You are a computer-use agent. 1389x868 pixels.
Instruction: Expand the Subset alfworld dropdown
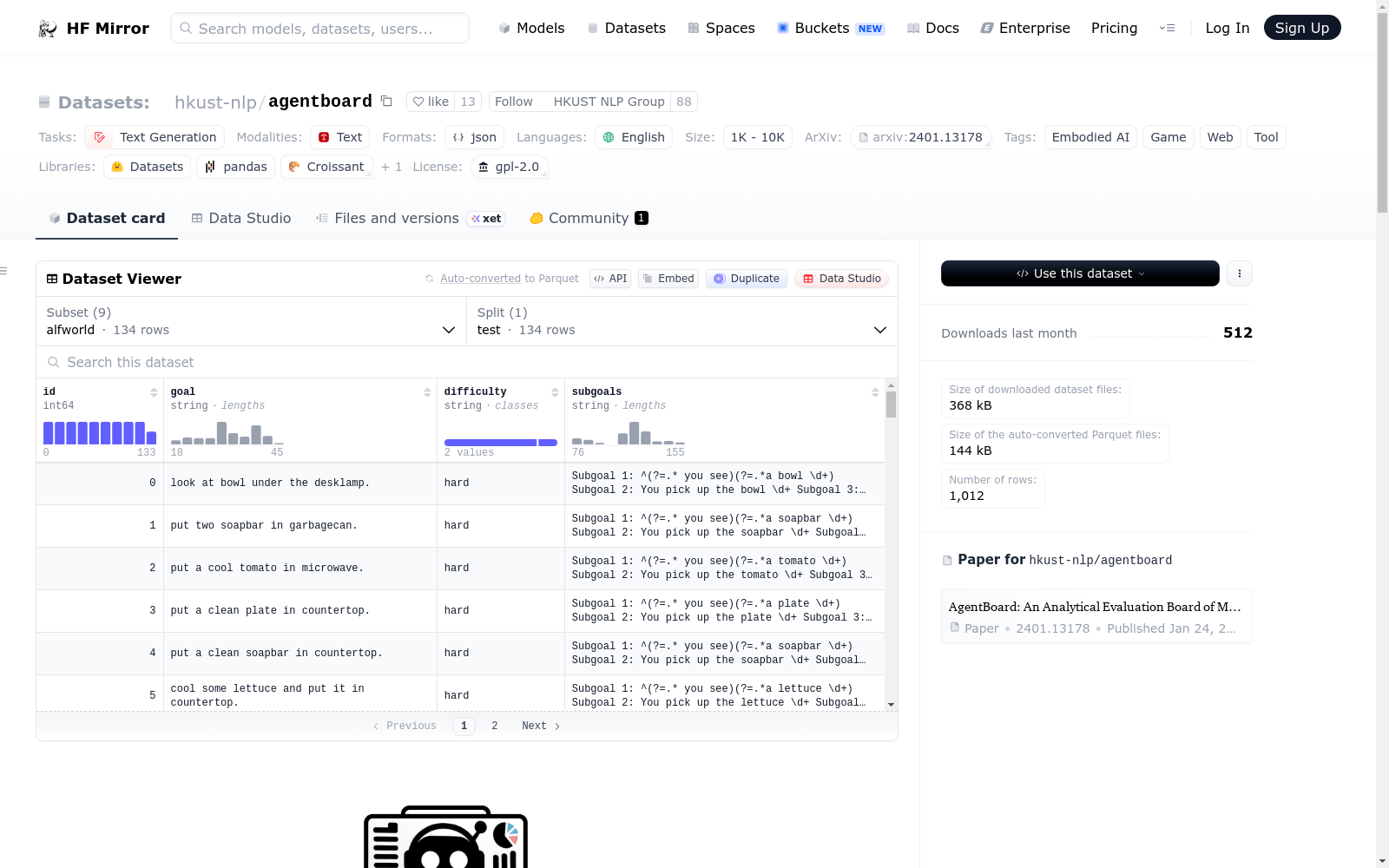click(x=252, y=321)
